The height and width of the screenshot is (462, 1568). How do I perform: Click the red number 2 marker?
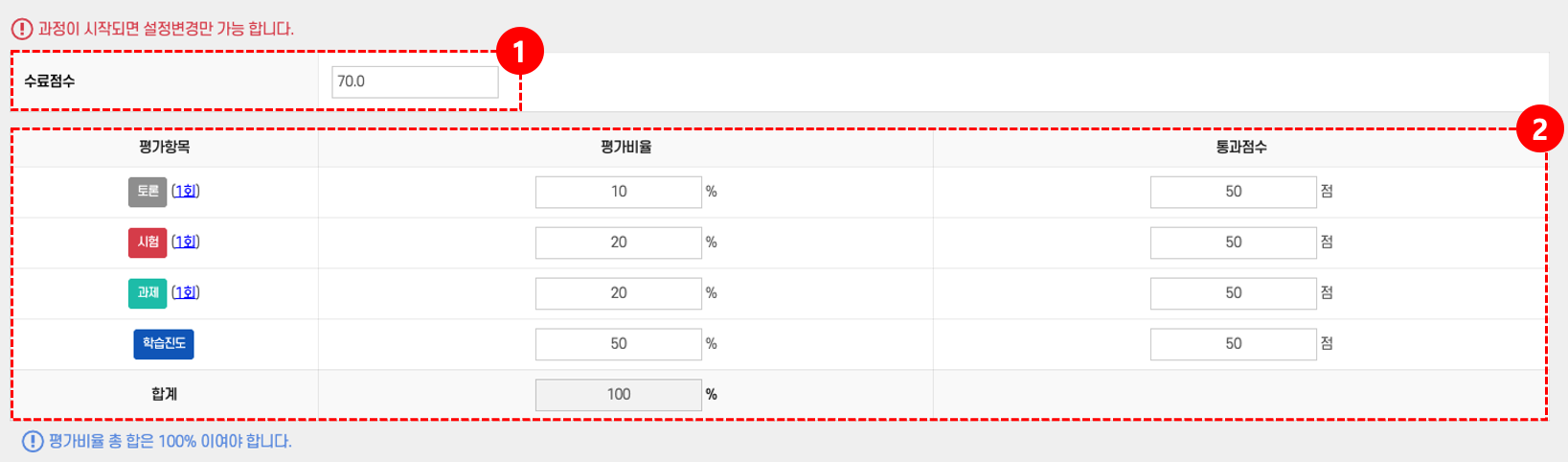[x=1539, y=128]
